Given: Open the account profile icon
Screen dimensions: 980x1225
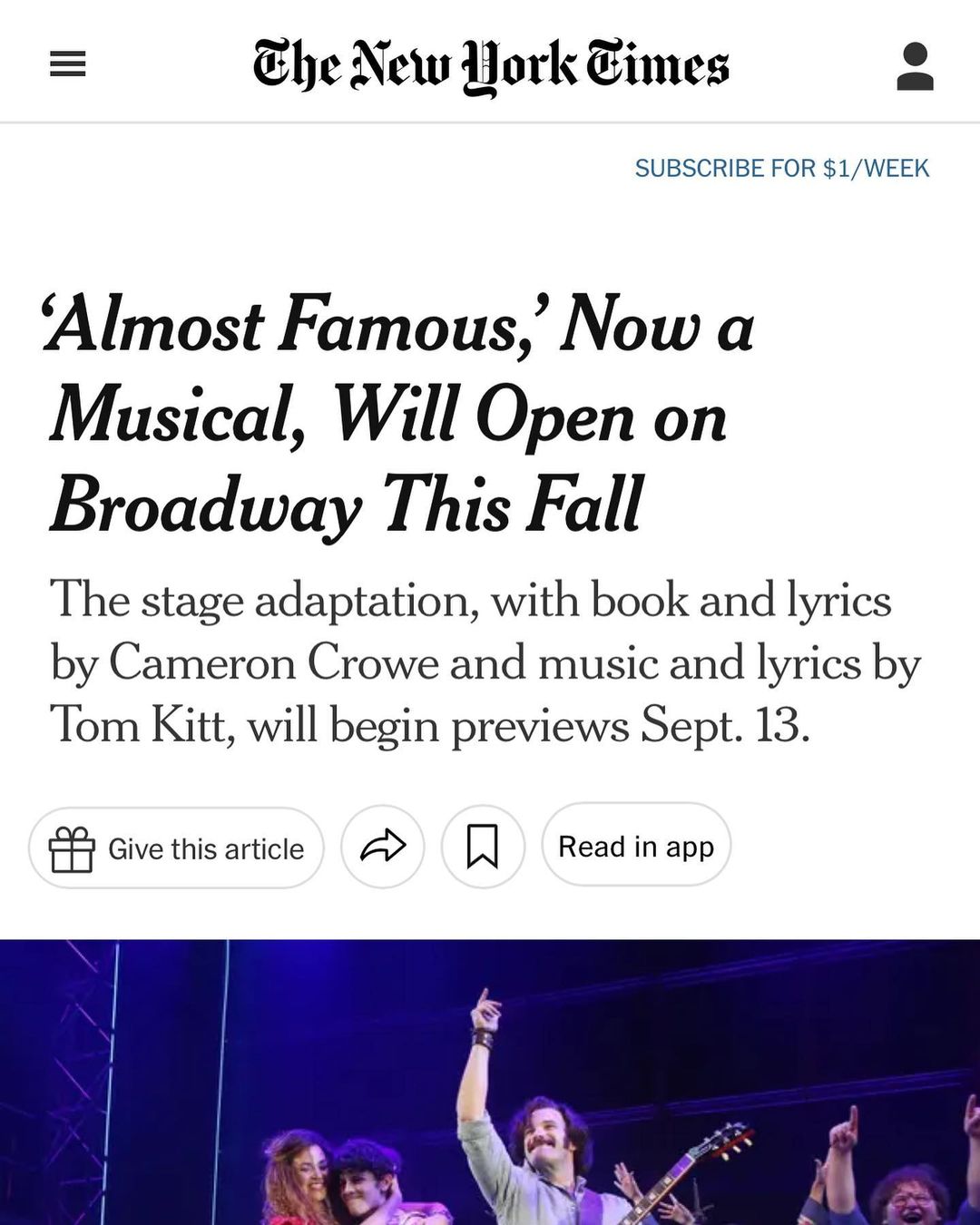Looking at the screenshot, I should [x=915, y=66].
